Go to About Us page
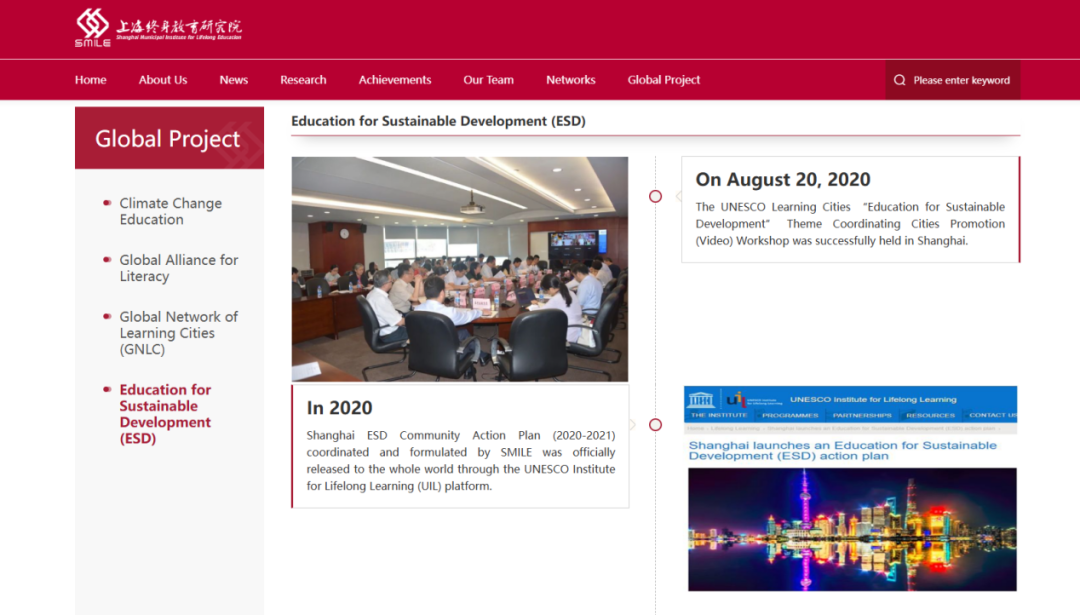The height and width of the screenshot is (615, 1080). click(x=163, y=80)
